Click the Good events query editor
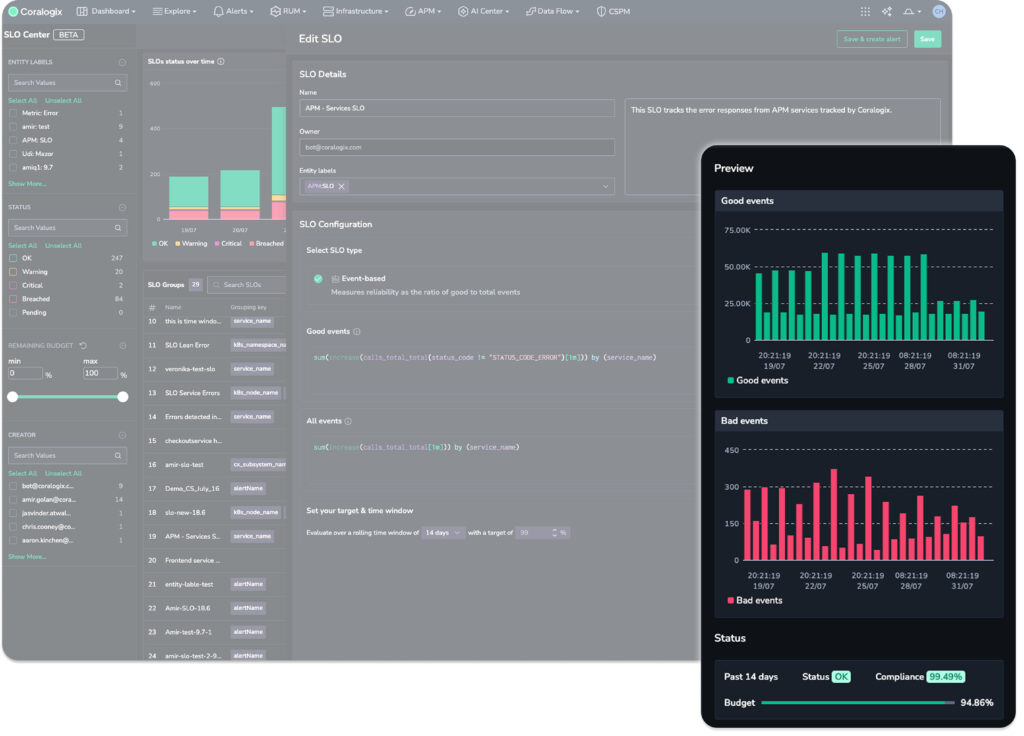1024x736 pixels. click(x=500, y=371)
